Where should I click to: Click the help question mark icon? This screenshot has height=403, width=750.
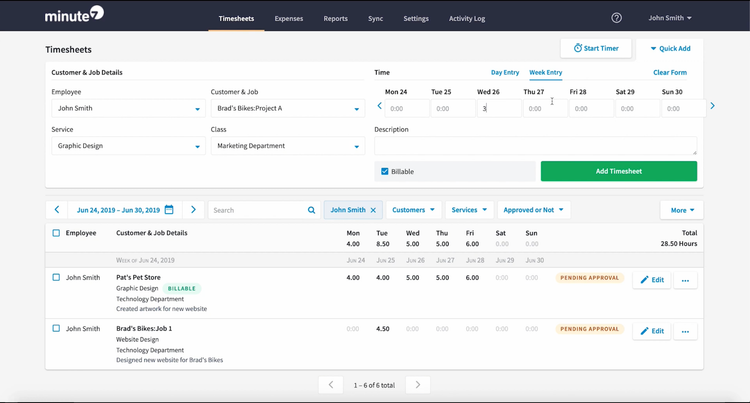tap(616, 18)
